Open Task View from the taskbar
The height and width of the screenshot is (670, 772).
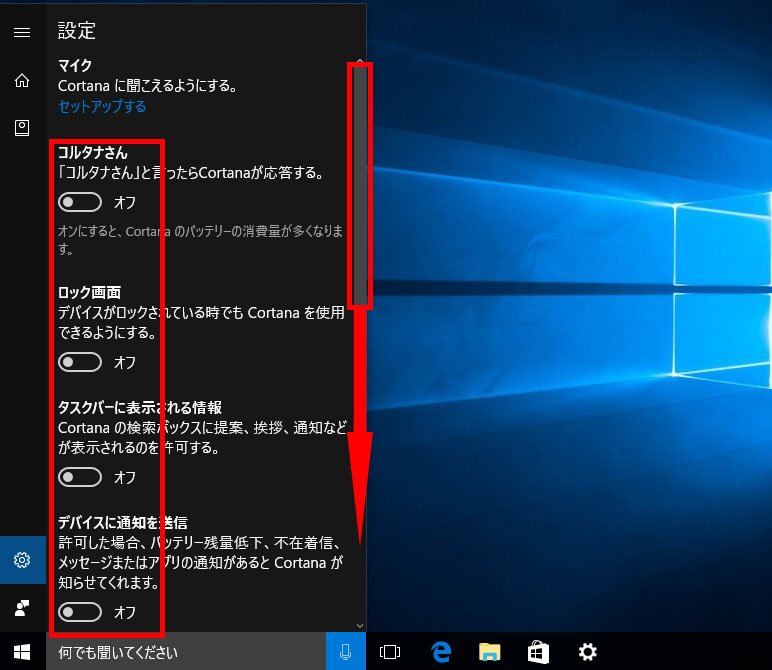[389, 652]
